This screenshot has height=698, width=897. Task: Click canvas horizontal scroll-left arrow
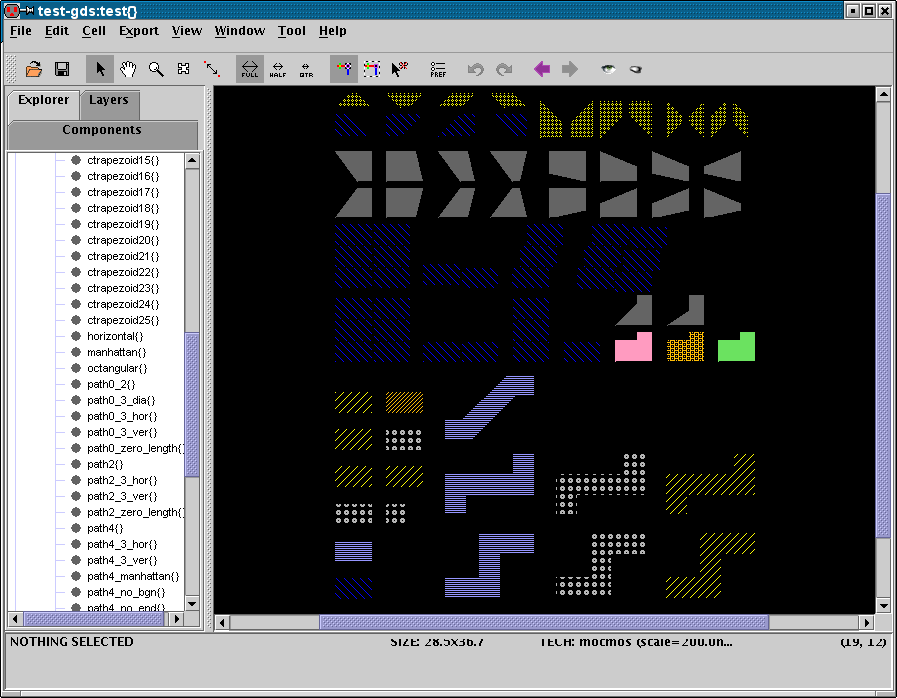pos(223,622)
